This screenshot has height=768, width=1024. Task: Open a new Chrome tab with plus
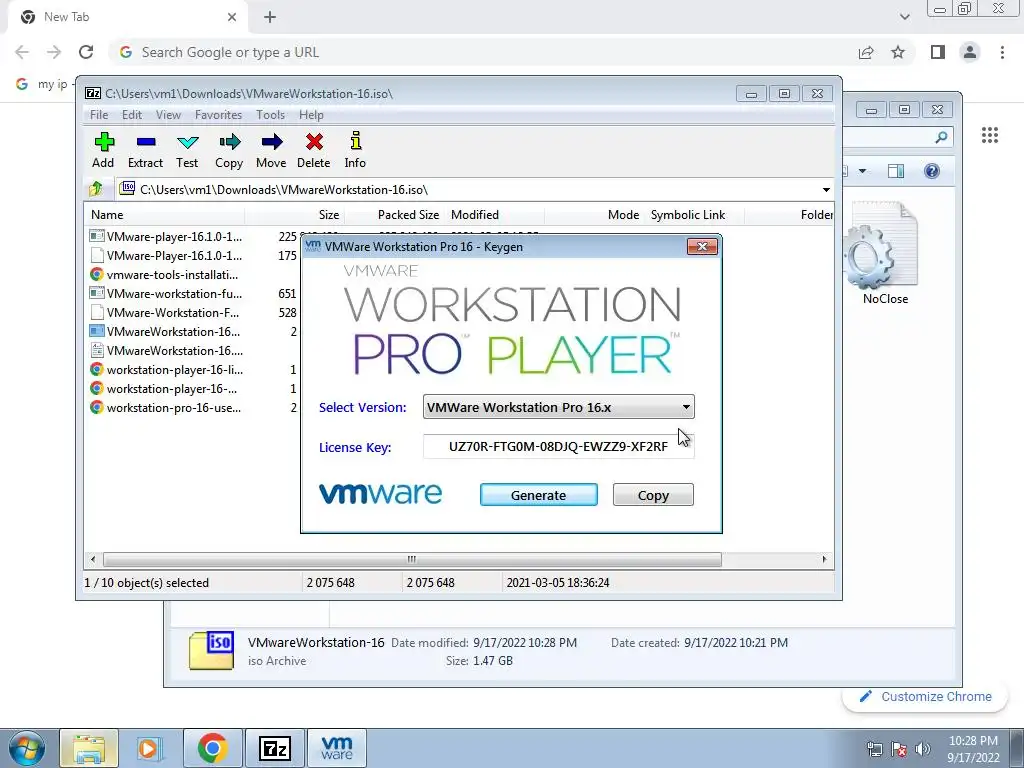click(270, 17)
